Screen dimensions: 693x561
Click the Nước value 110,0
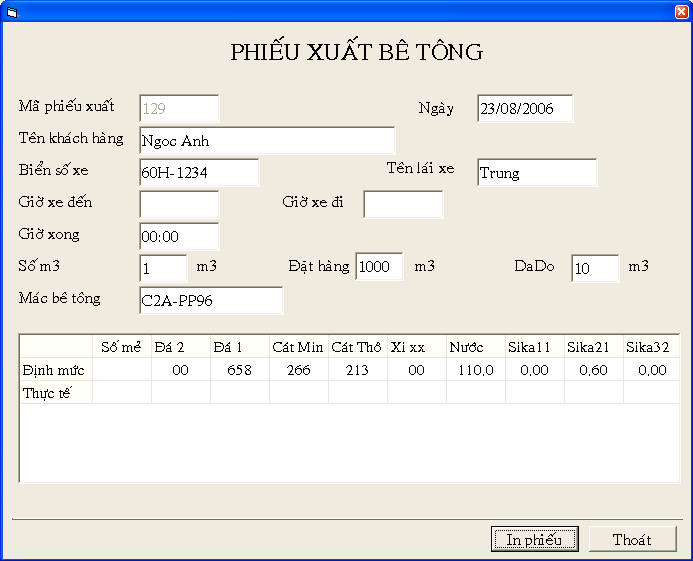click(476, 370)
